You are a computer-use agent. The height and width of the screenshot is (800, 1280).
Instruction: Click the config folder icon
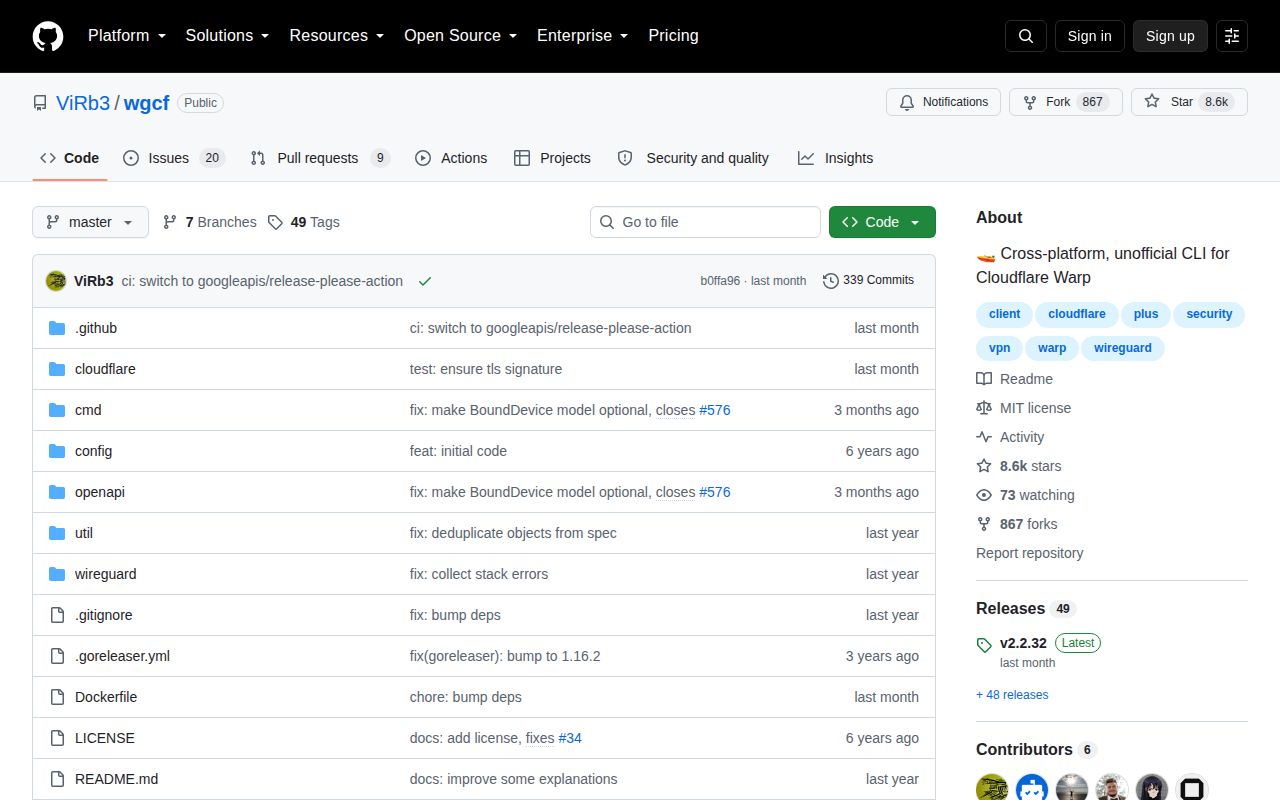(x=57, y=451)
